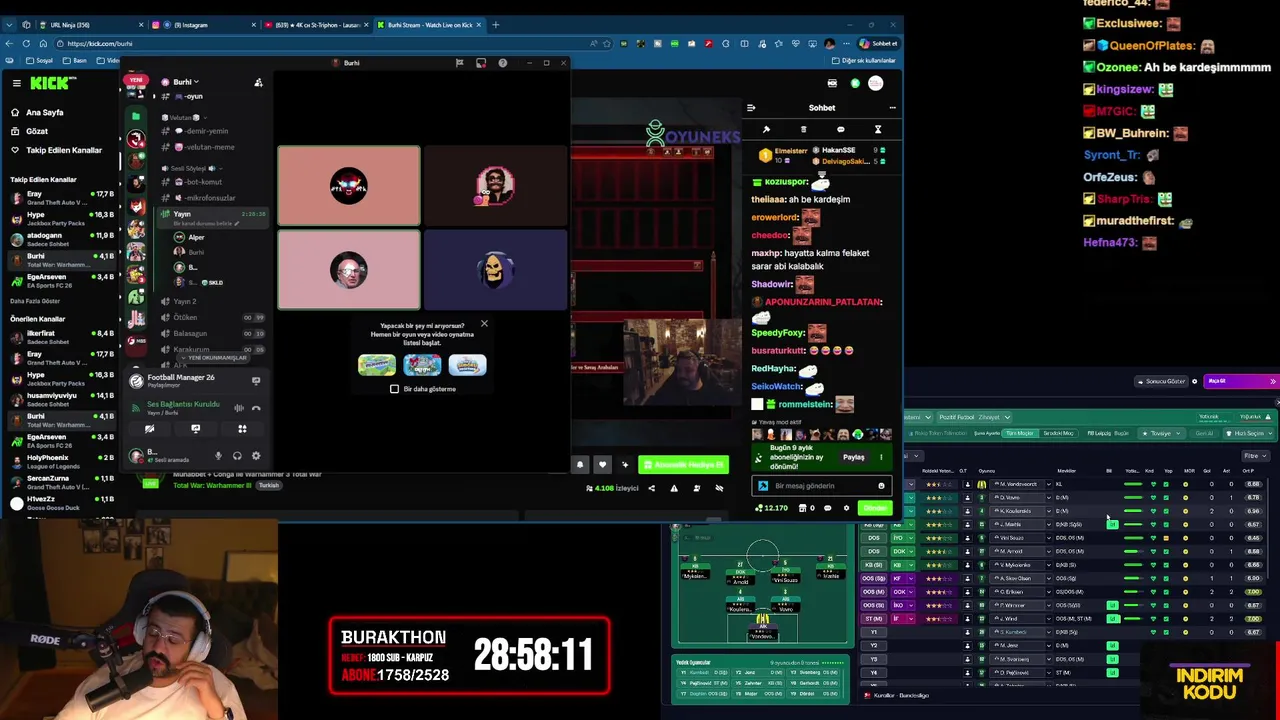Click Football Manager 26 stream screen icon
The height and width of the screenshot is (720, 1280).
[256, 381]
